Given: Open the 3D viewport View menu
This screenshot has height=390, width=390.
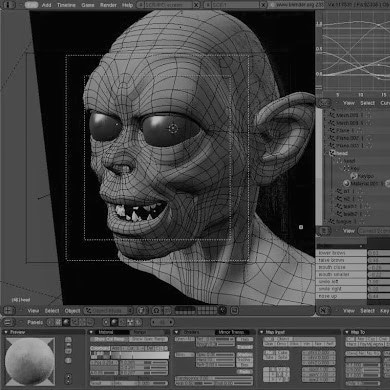Looking at the screenshot, I should coord(33,311).
